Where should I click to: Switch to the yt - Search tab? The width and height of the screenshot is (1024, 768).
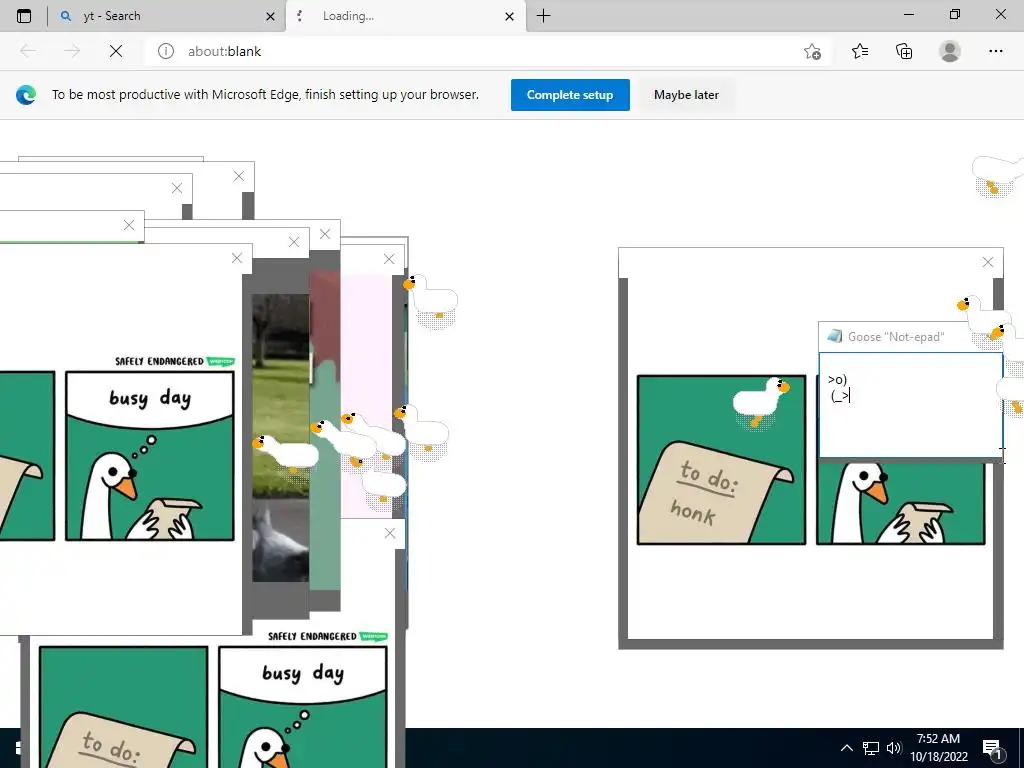click(168, 16)
